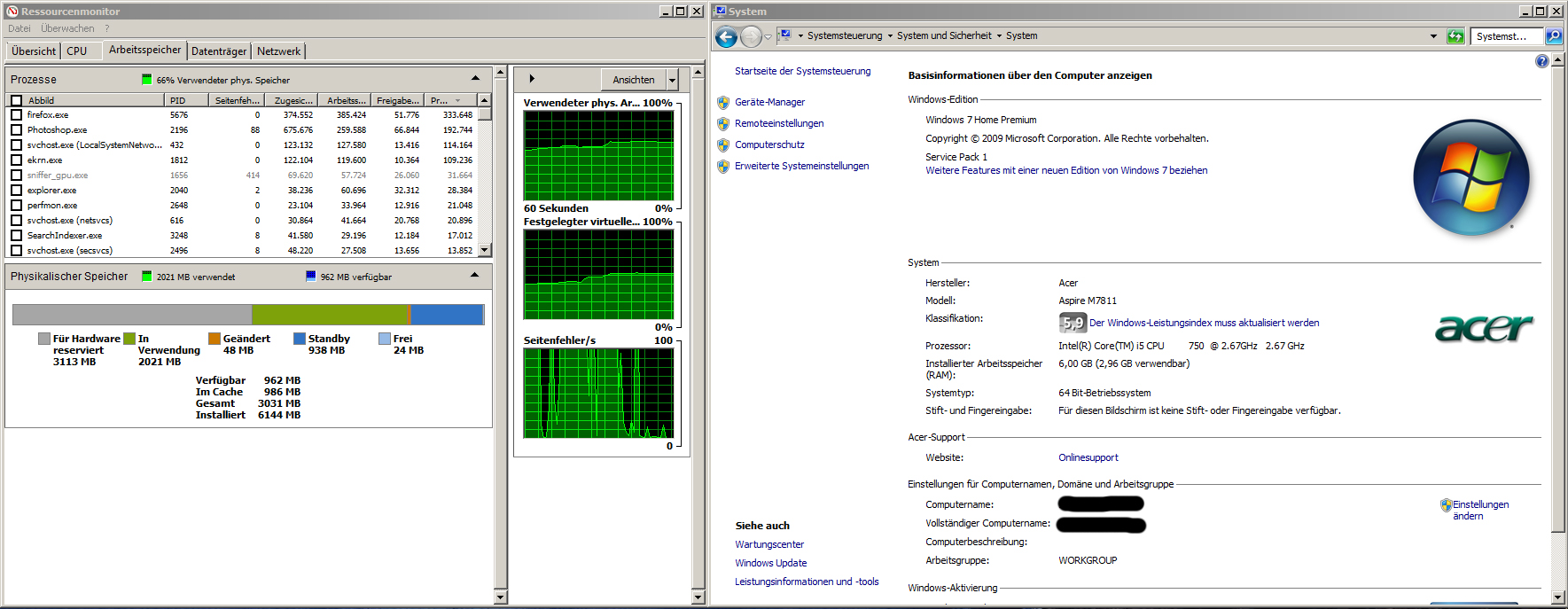
Task: Click the System window search field
Action: (1508, 36)
